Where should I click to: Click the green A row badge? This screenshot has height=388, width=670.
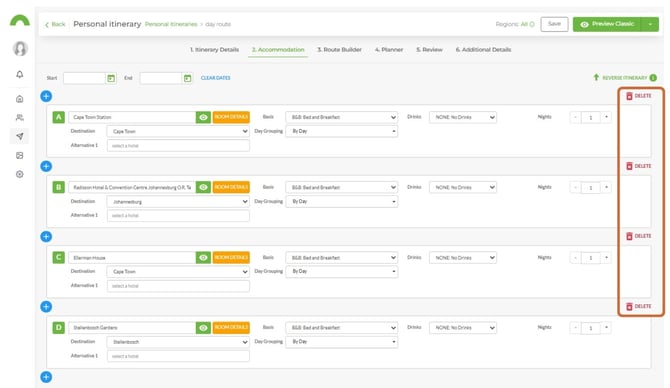[x=59, y=117]
